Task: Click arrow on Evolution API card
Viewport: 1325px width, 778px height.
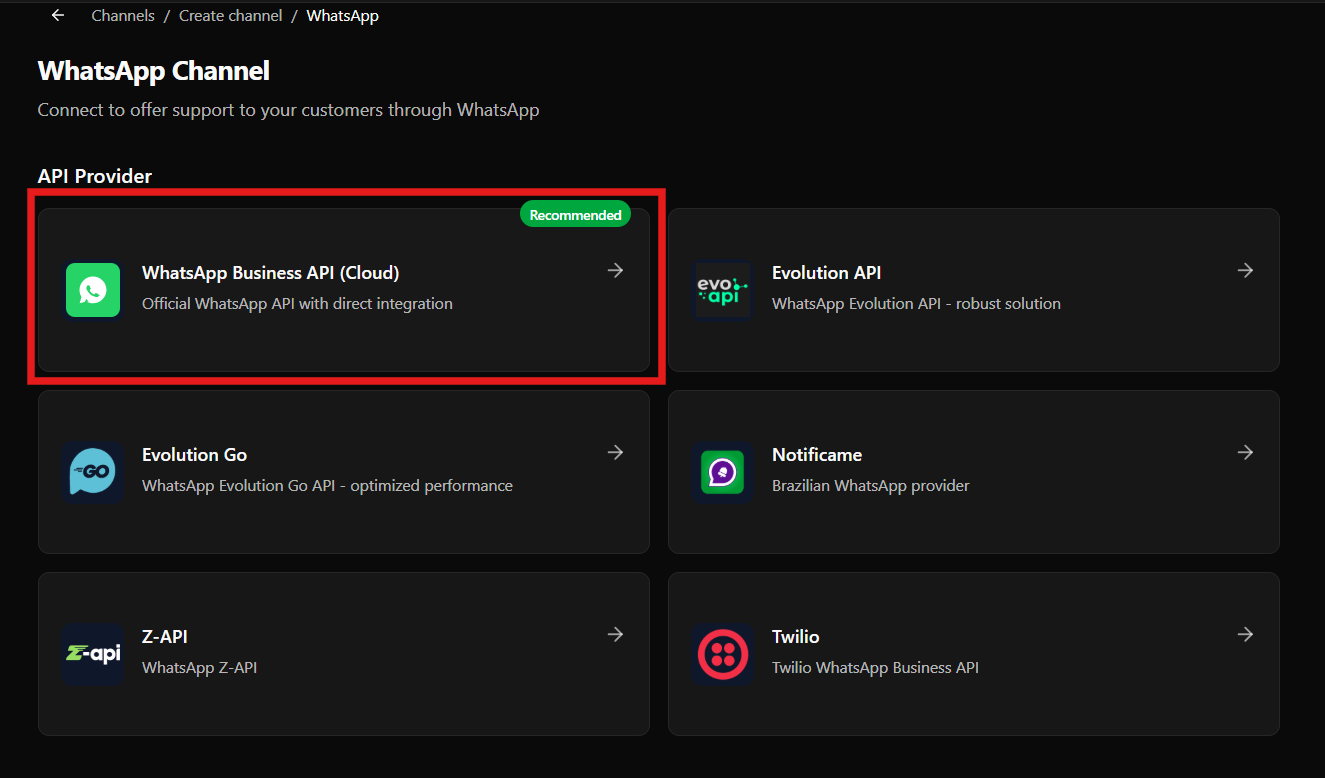Action: 1246,270
